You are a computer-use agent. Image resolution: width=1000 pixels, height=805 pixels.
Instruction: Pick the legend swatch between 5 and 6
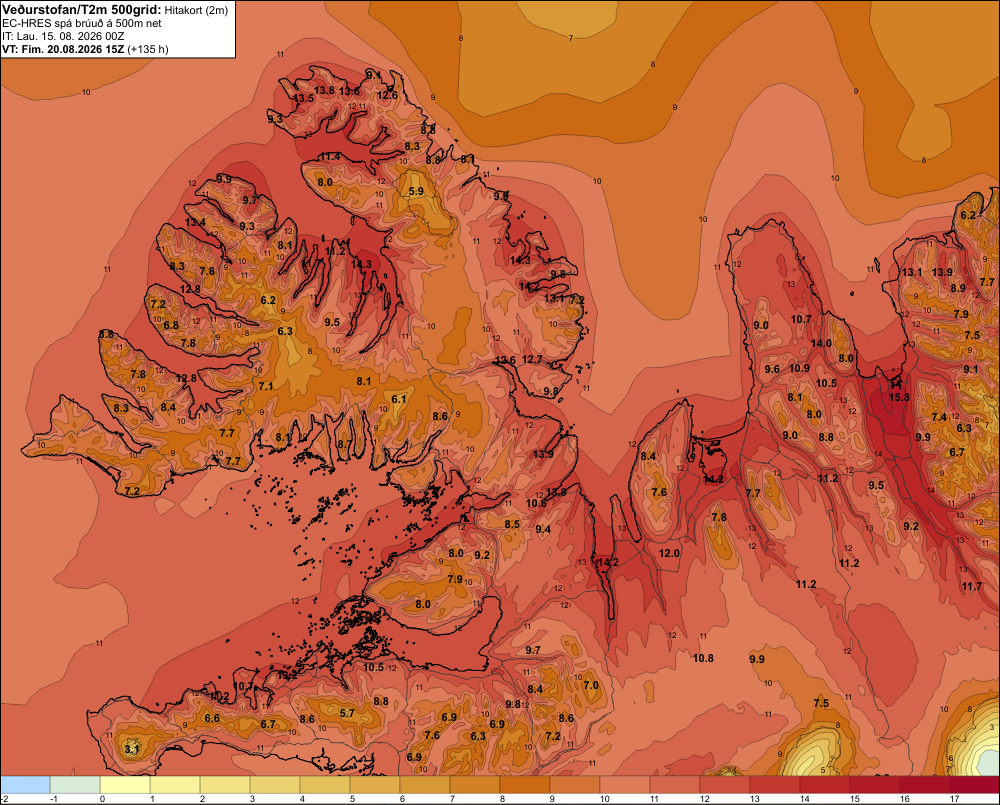pyautogui.click(x=374, y=784)
